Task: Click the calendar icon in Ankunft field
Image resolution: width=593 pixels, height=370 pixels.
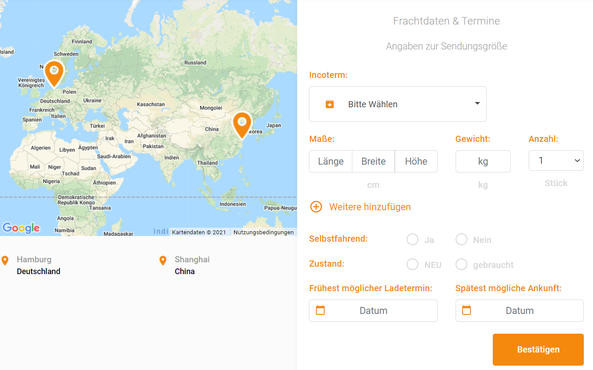Action: (x=466, y=310)
